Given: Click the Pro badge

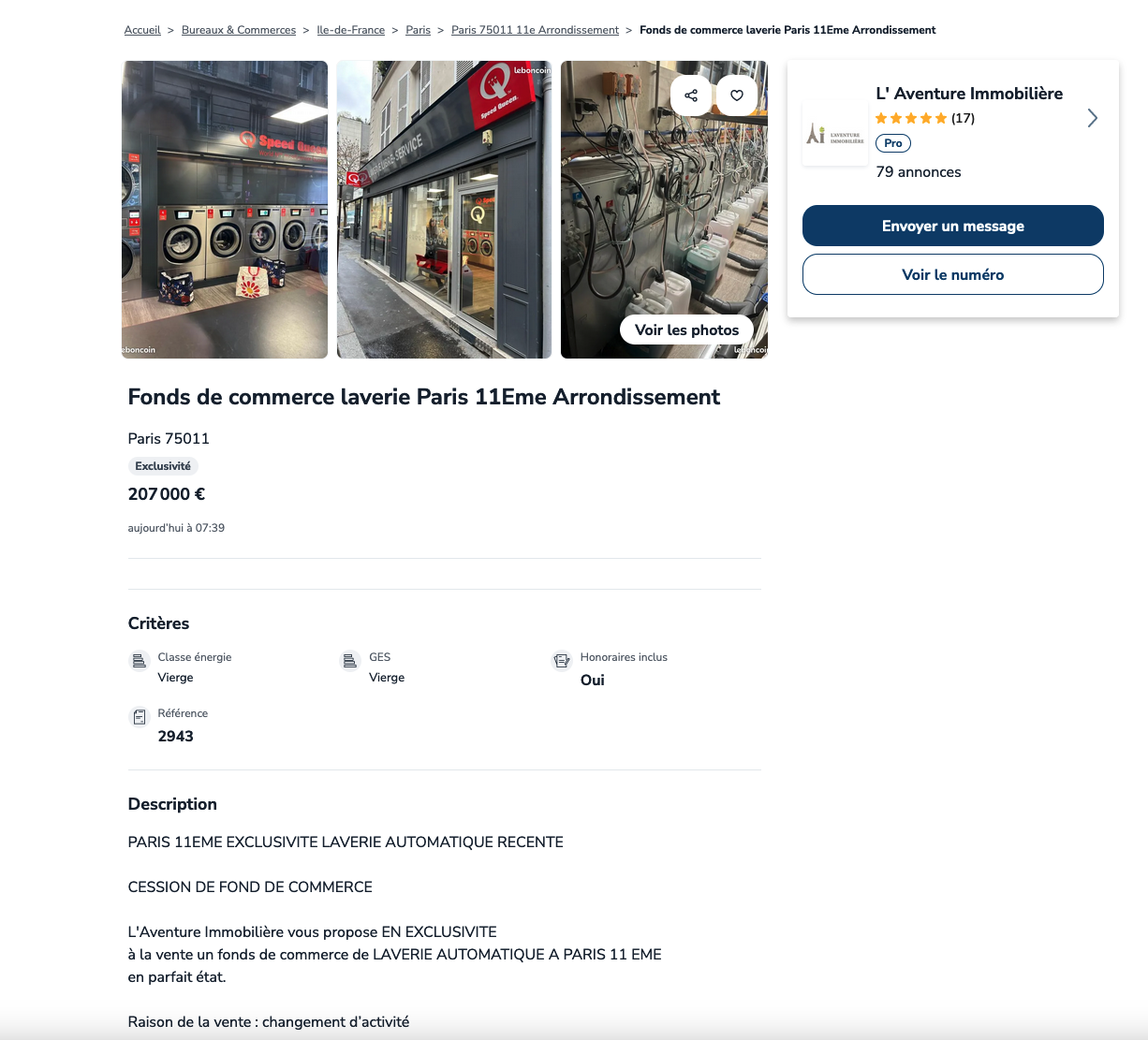Looking at the screenshot, I should click(x=893, y=143).
